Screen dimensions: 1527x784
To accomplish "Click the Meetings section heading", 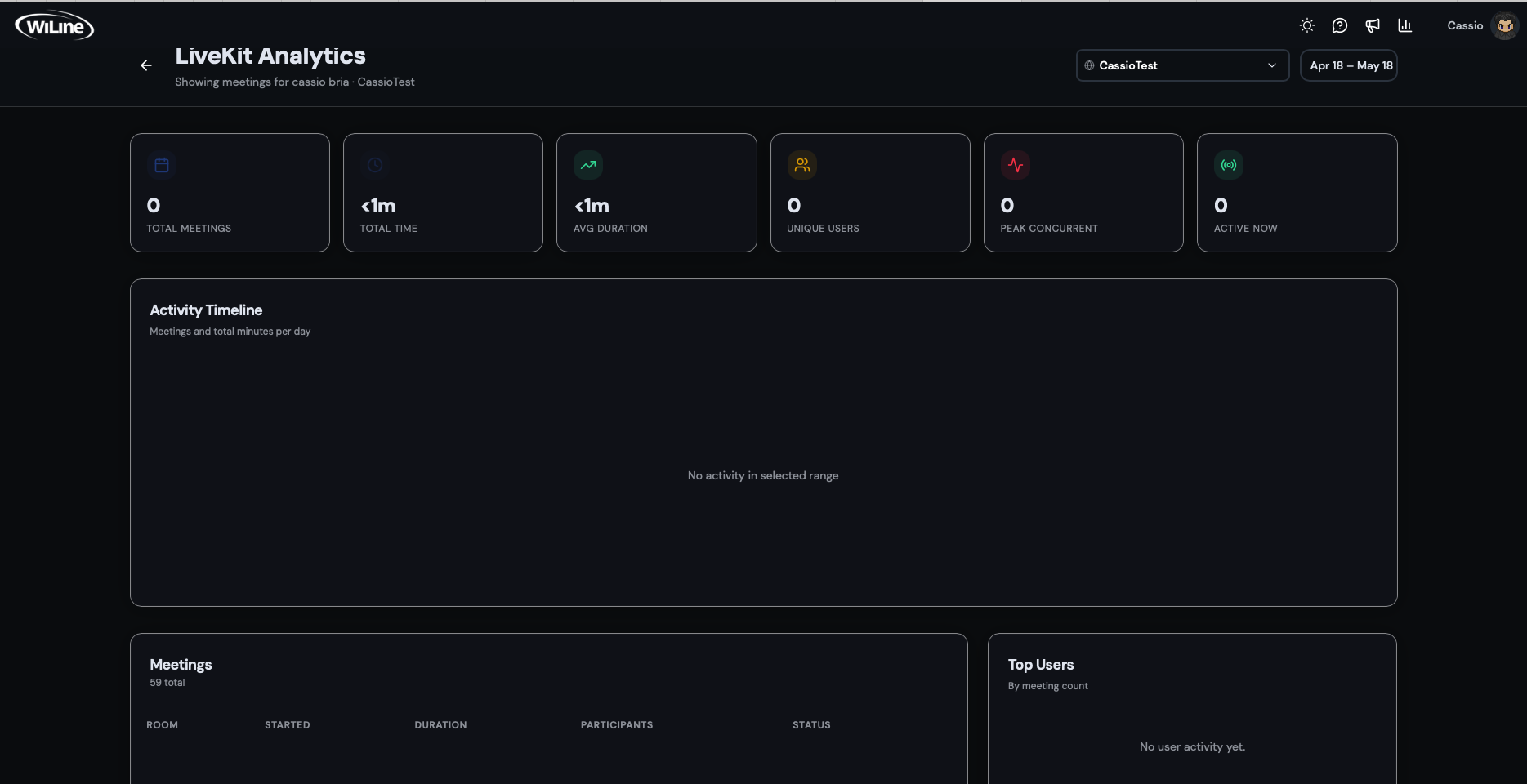I will 181,665.
